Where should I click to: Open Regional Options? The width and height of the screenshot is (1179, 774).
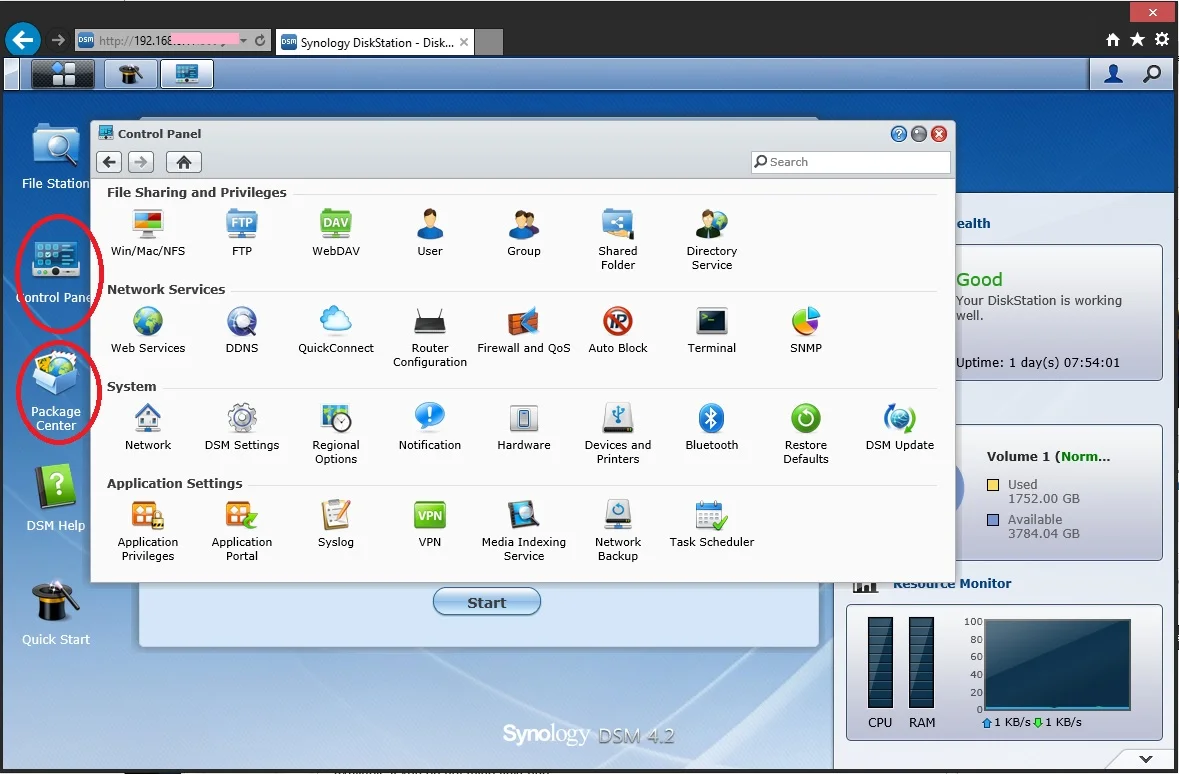tap(335, 433)
